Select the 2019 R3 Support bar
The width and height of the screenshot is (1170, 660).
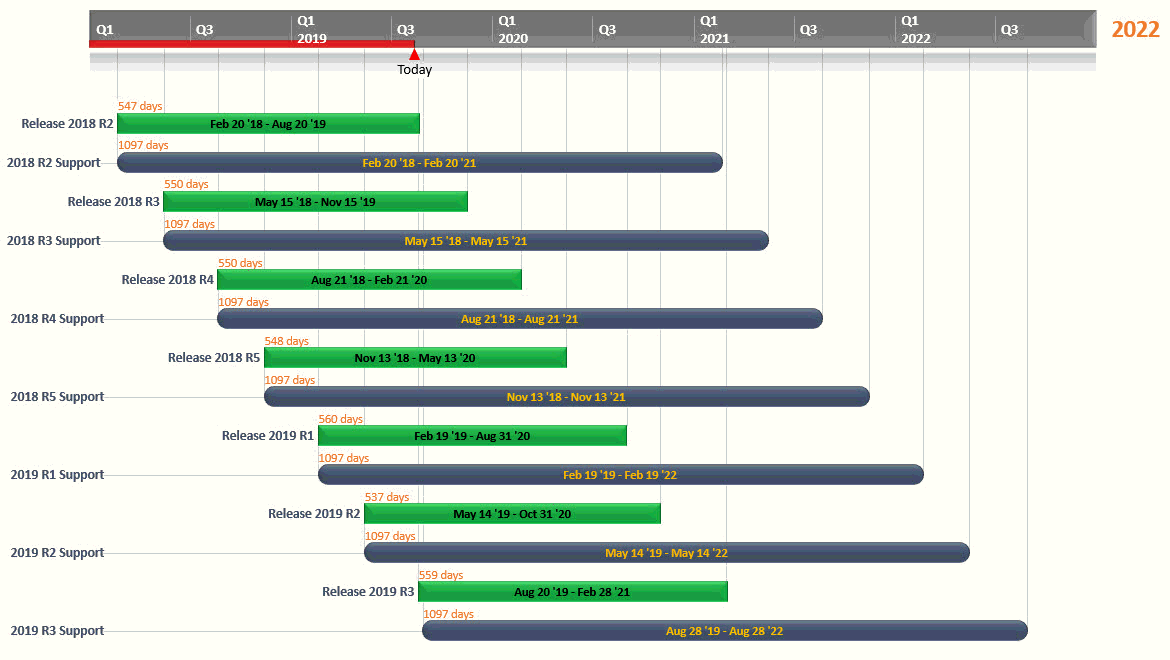[724, 631]
